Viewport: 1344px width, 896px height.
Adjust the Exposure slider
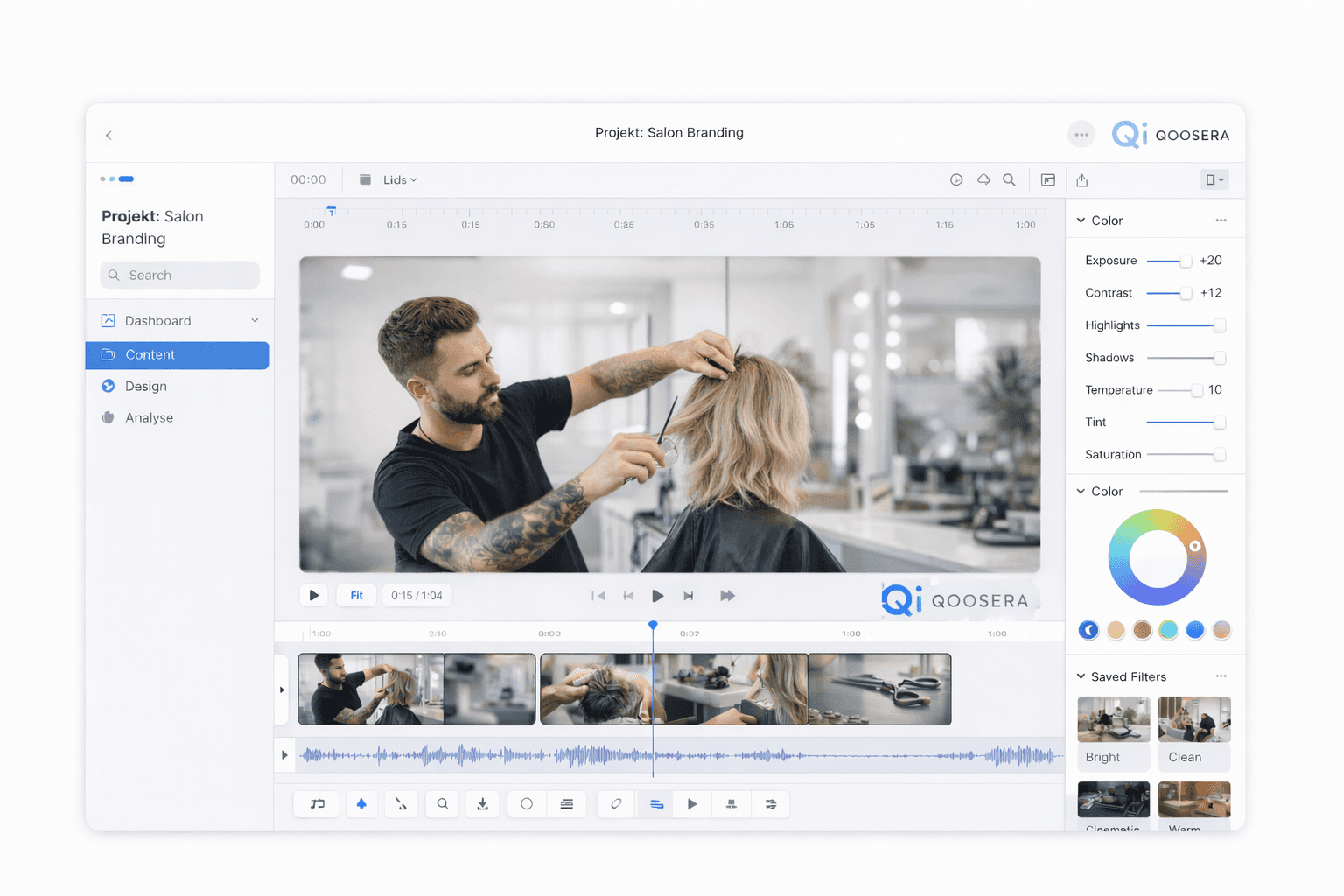coord(1169,261)
